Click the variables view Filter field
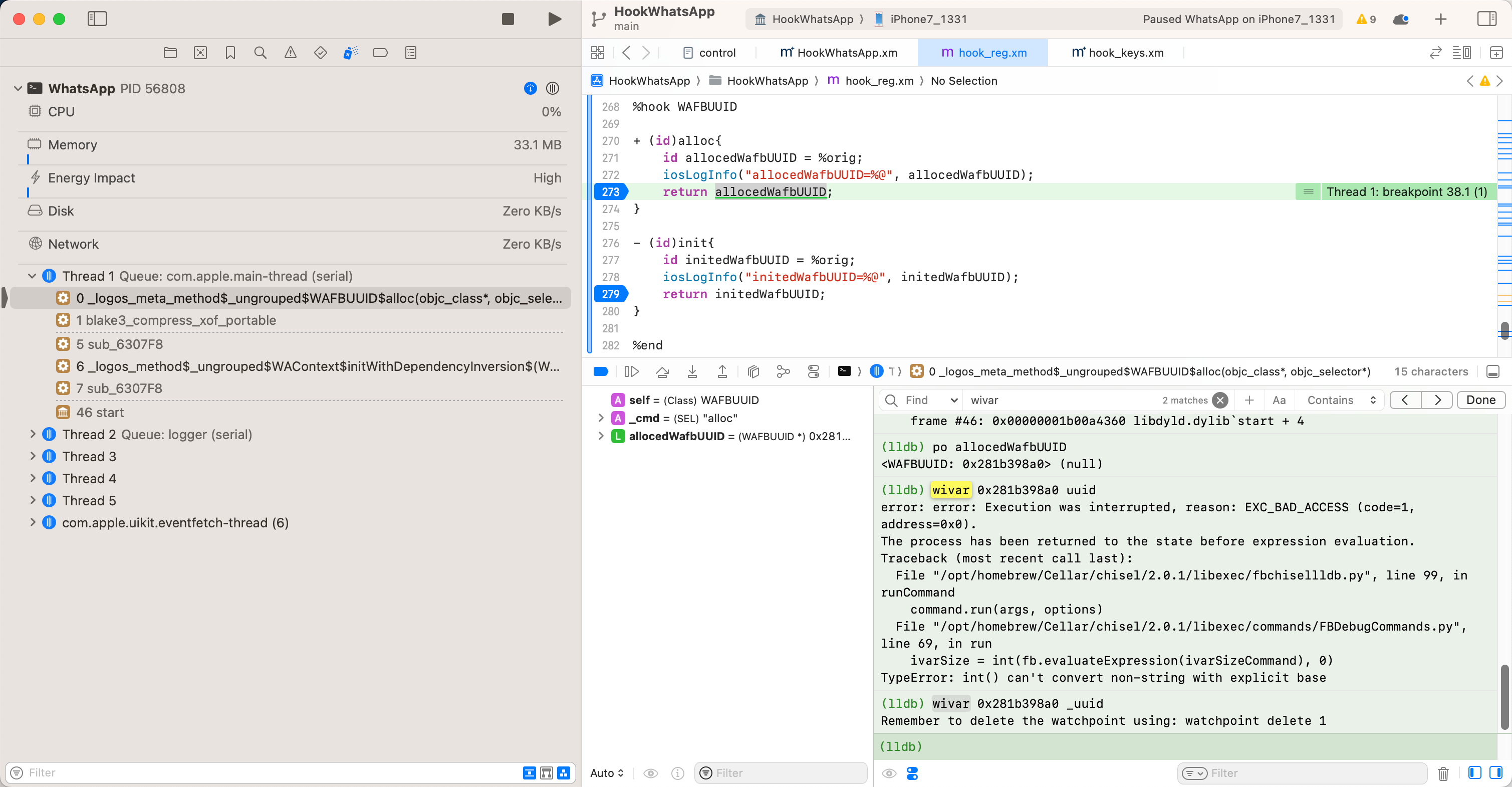This screenshot has width=1512, height=787. coord(781,773)
